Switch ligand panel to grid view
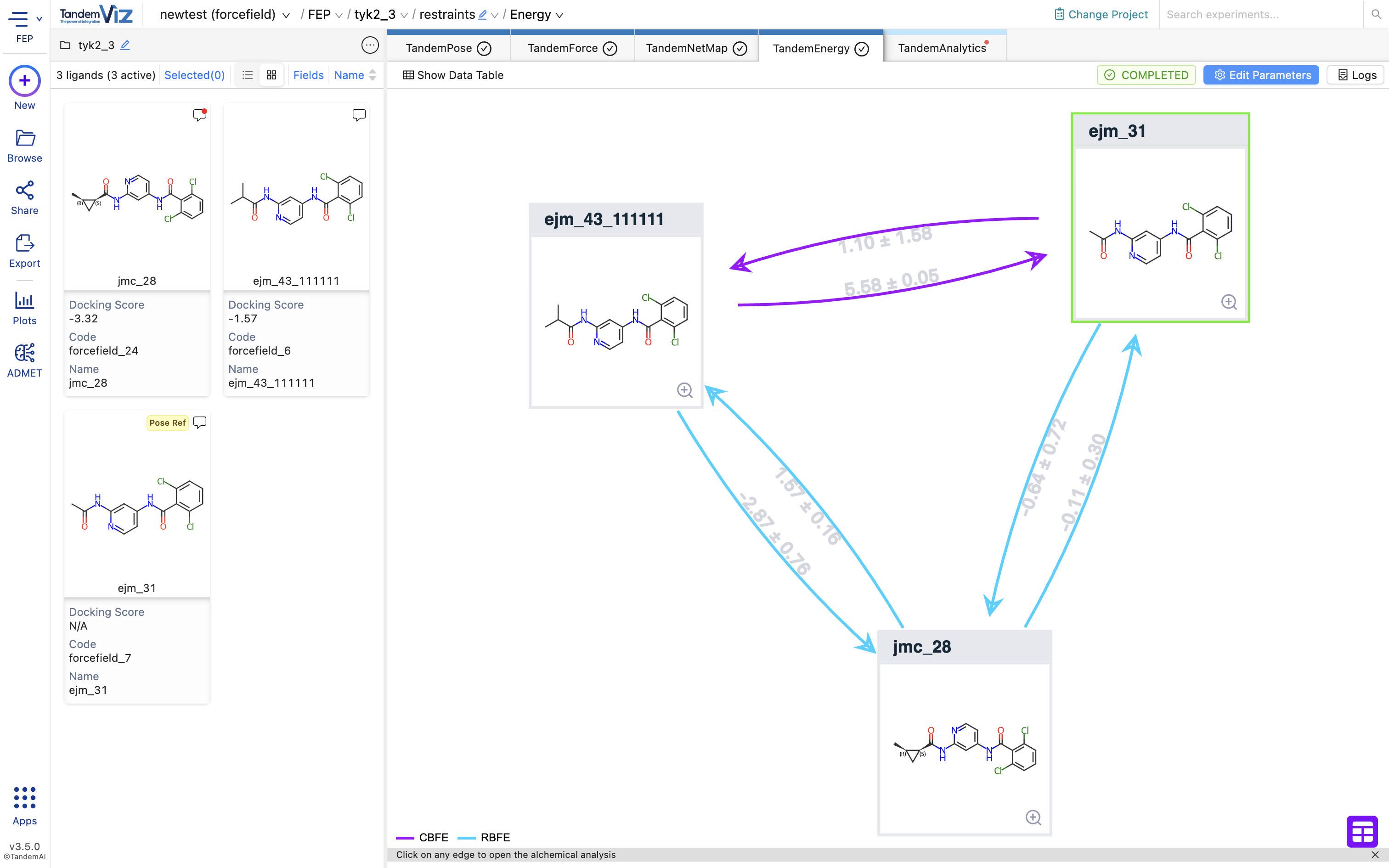1389x868 pixels. point(271,75)
